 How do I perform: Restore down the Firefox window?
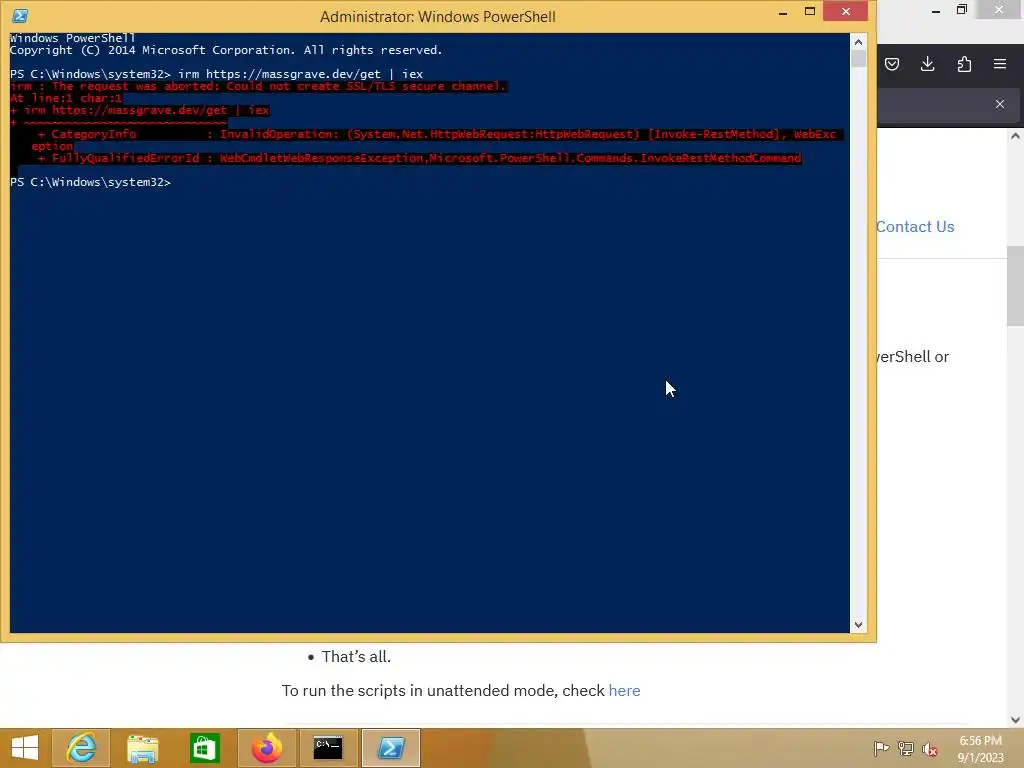pos(961,10)
